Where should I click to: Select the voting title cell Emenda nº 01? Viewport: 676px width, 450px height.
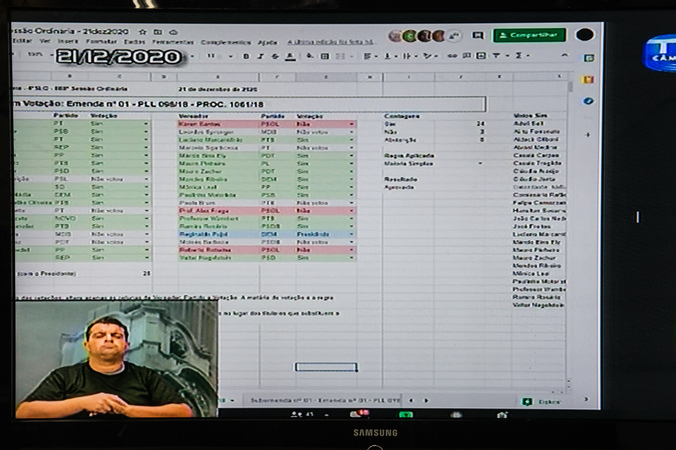click(249, 104)
